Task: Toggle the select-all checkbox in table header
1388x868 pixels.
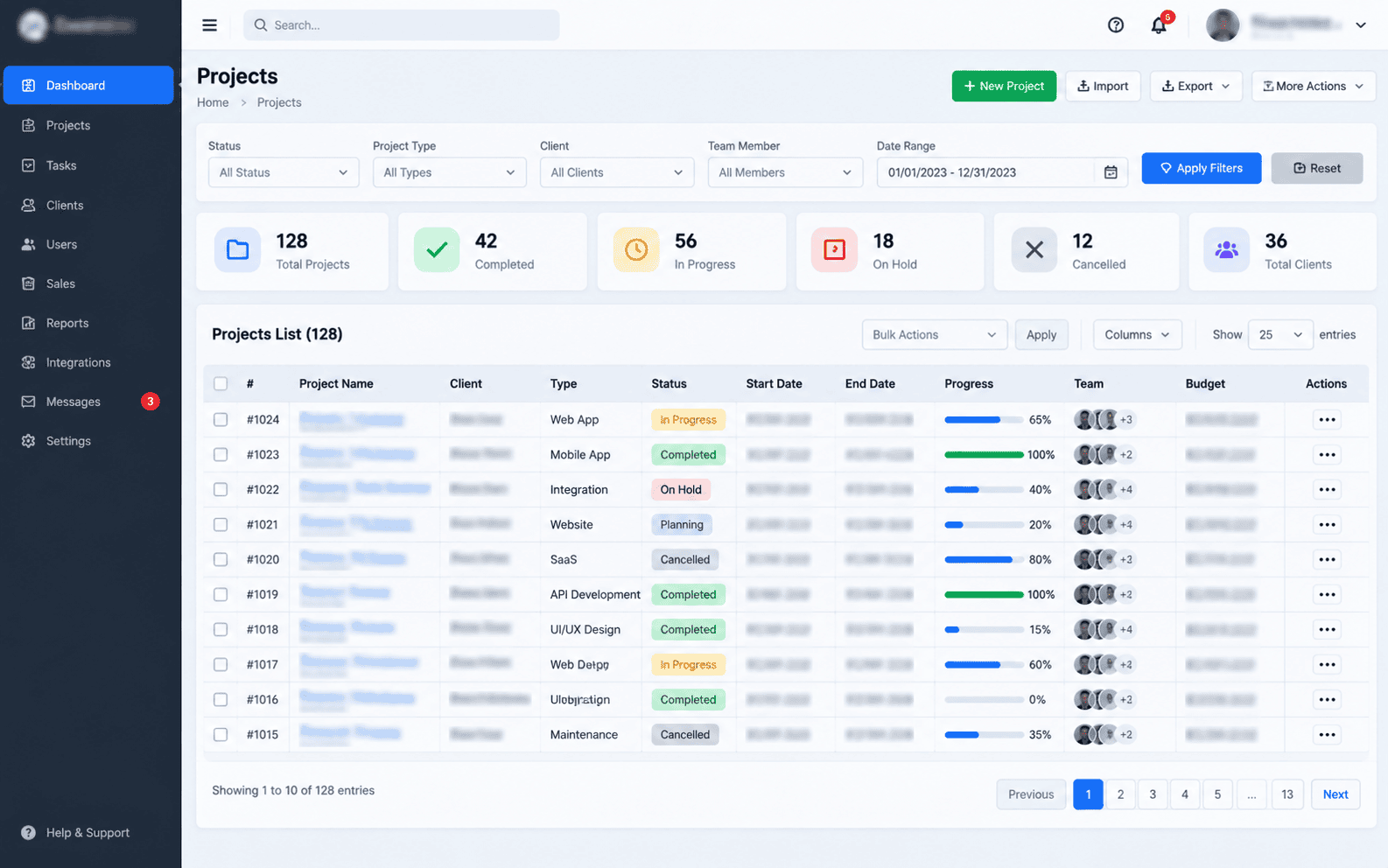Action: click(x=221, y=384)
